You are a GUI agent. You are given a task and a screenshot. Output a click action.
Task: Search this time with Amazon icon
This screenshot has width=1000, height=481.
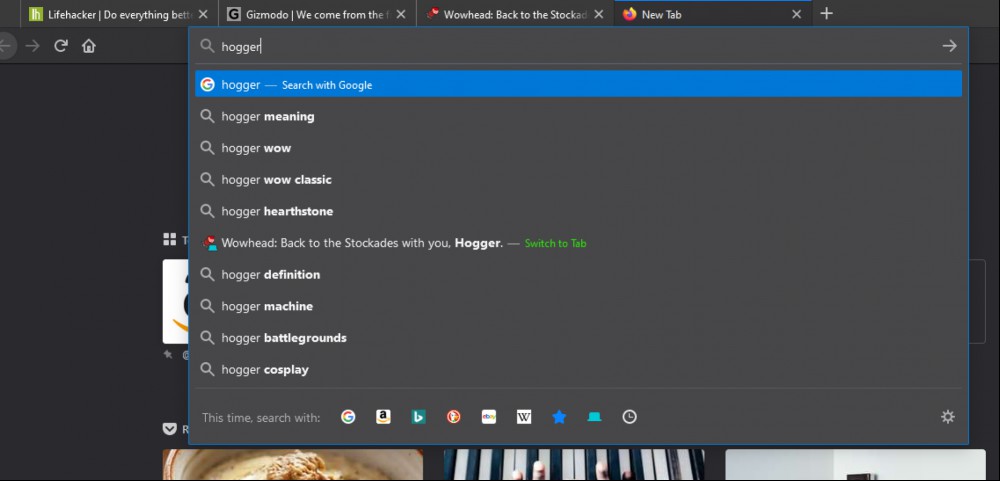383,417
